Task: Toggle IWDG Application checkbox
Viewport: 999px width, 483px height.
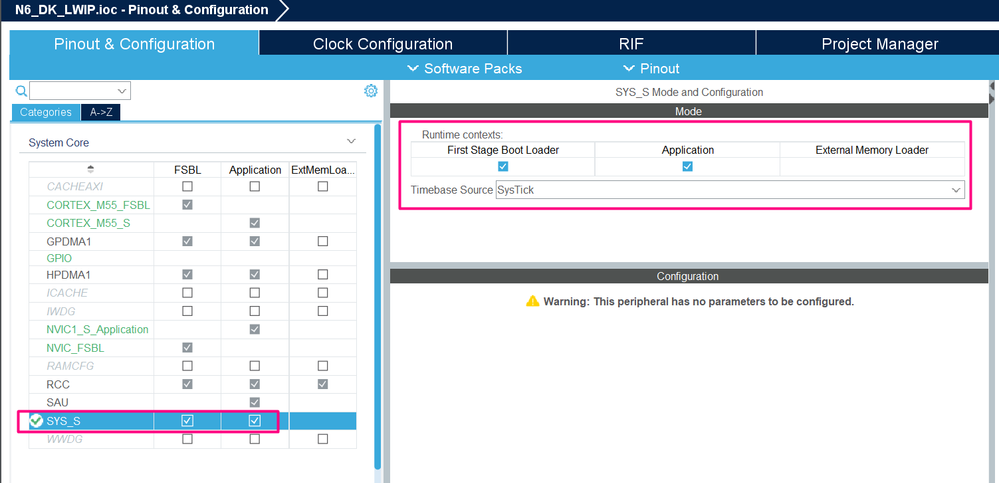Action: (x=255, y=311)
